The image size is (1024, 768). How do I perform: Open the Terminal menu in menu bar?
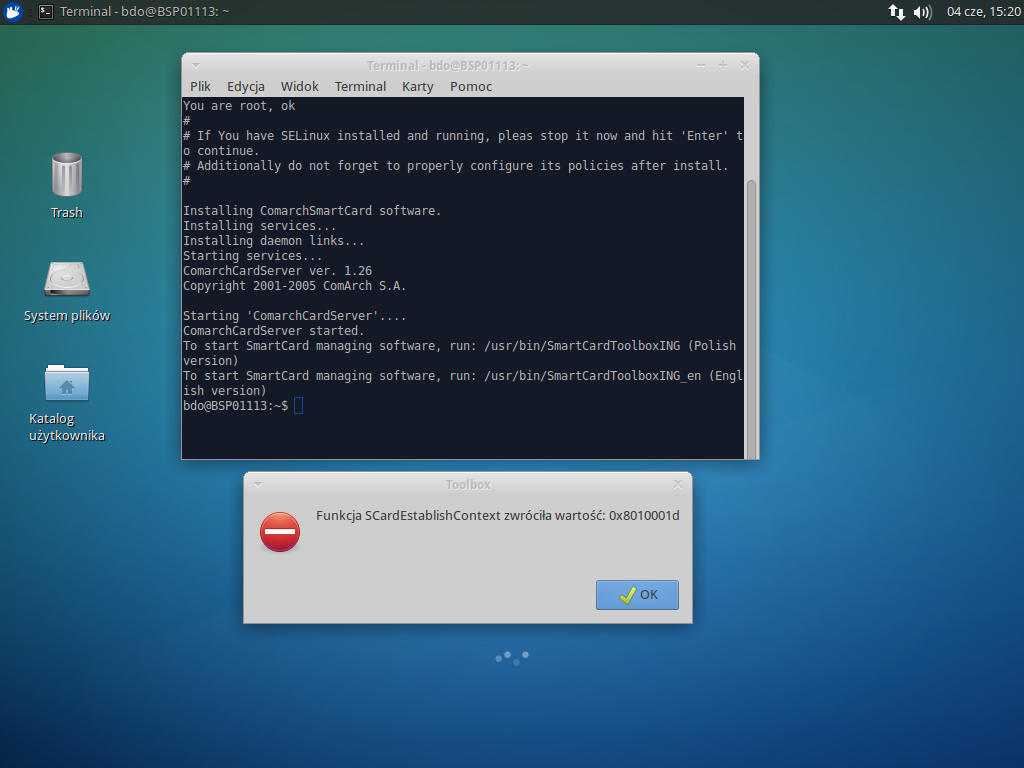coord(360,86)
